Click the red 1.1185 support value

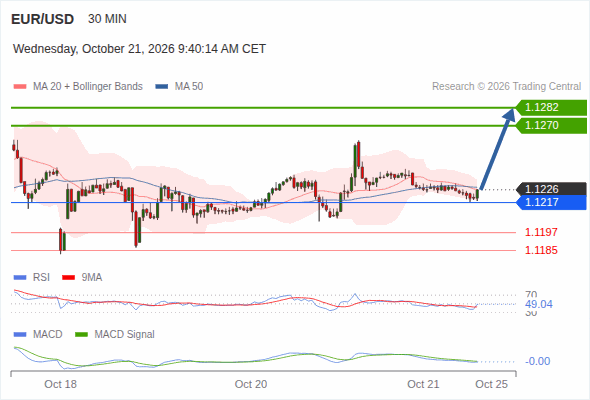click(x=541, y=250)
